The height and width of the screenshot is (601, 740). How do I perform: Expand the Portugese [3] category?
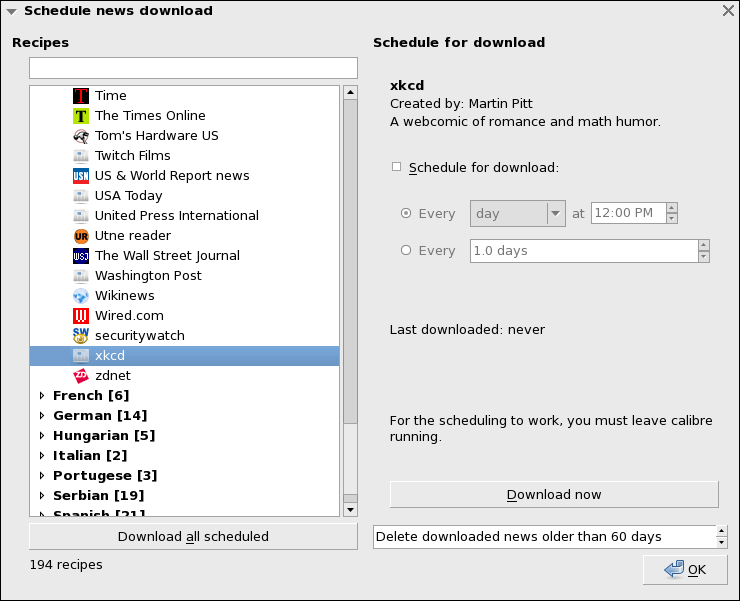point(42,475)
